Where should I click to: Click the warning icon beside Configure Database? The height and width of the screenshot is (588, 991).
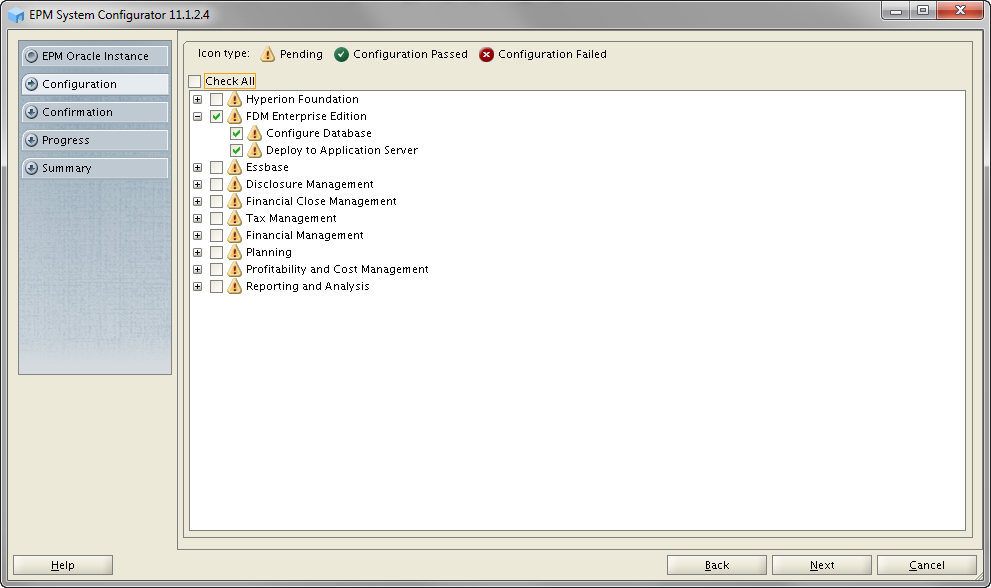point(255,133)
